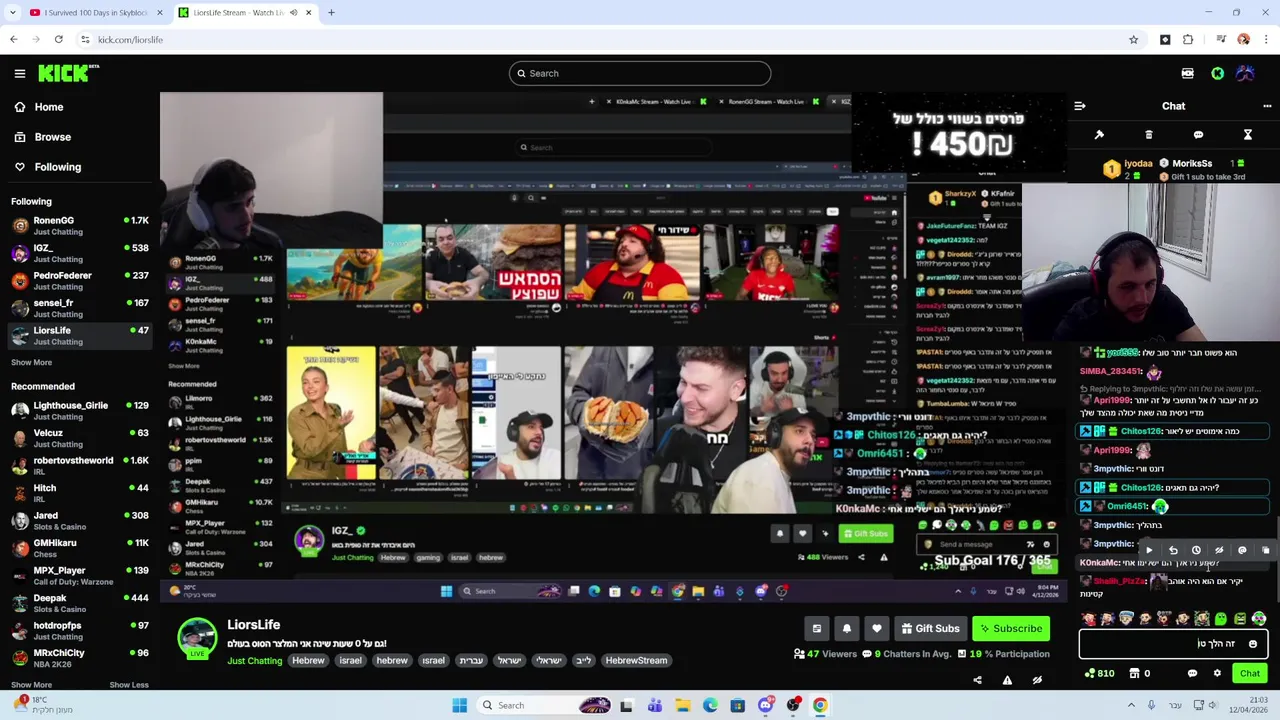Switch to LiorsLife Stream browser tab
1280x720 pixels.
point(245,13)
